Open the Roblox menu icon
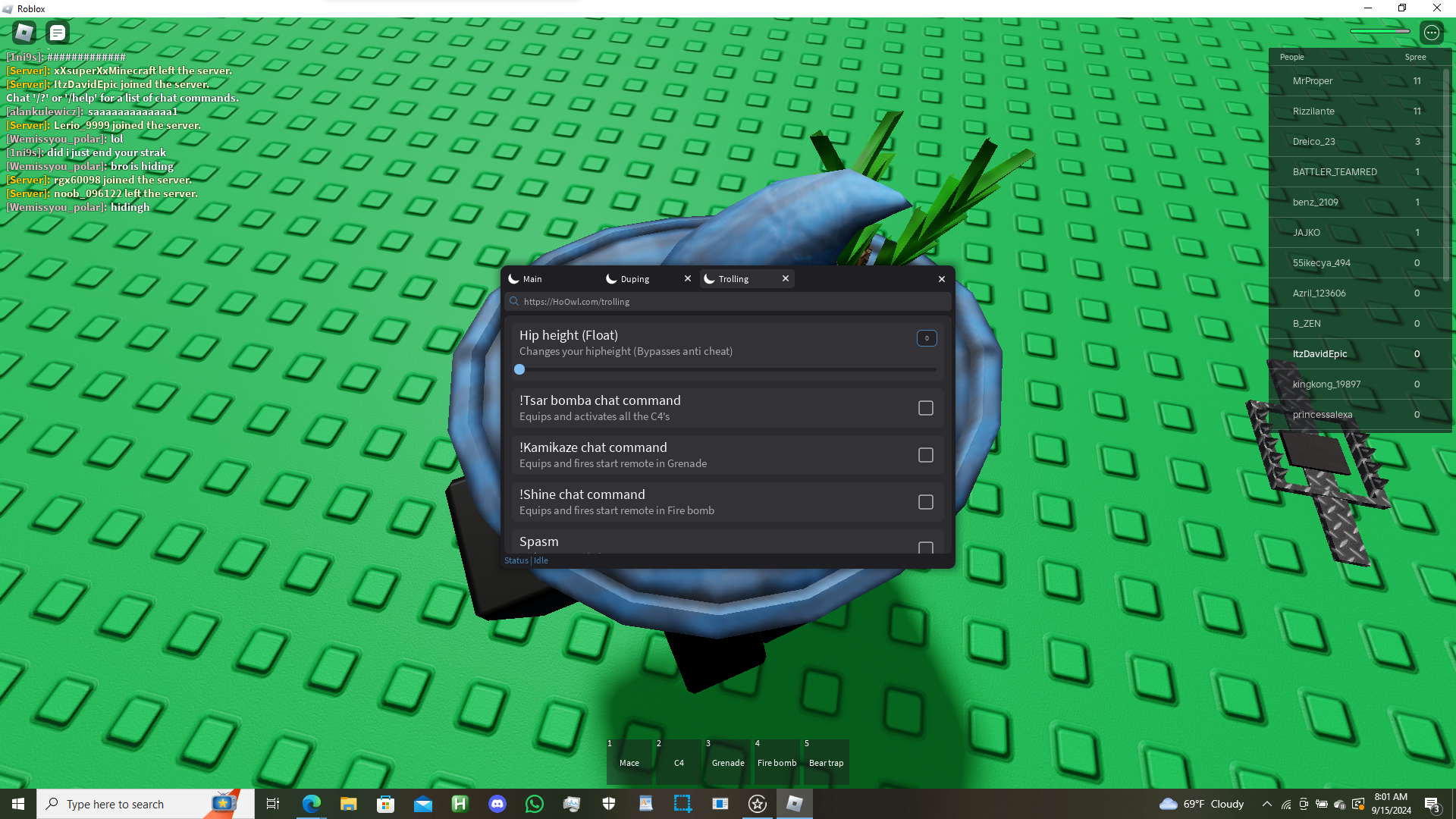 (x=24, y=33)
